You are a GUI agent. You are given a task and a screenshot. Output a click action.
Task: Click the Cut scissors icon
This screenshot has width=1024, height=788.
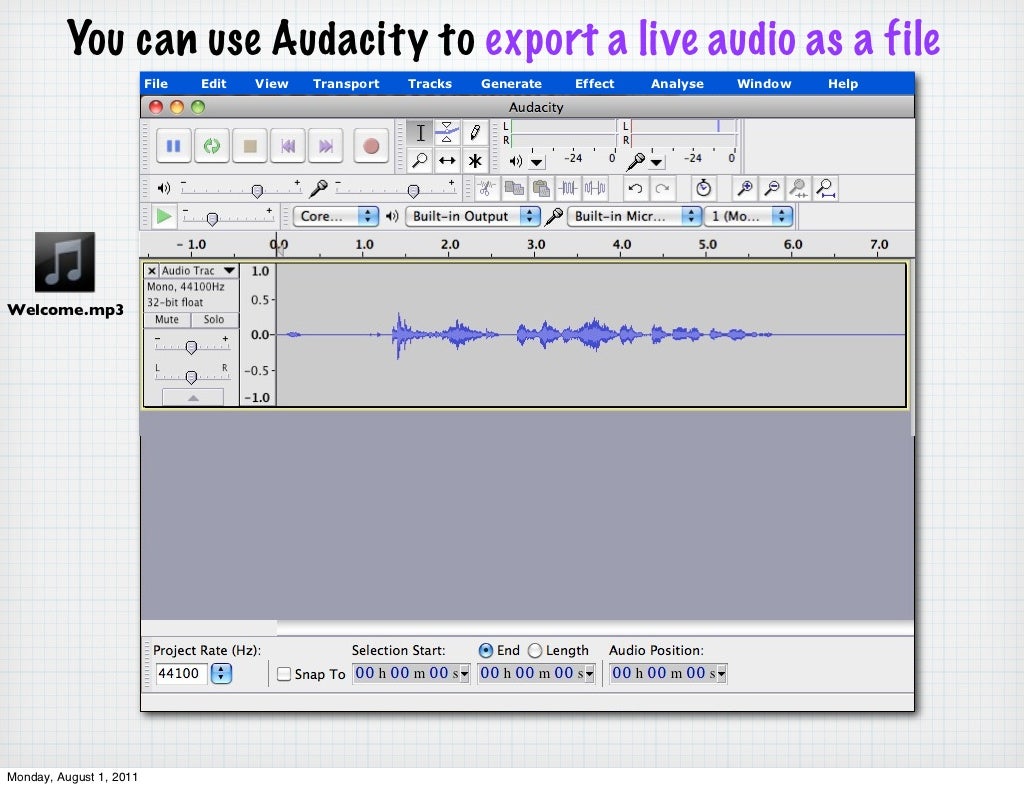485,189
